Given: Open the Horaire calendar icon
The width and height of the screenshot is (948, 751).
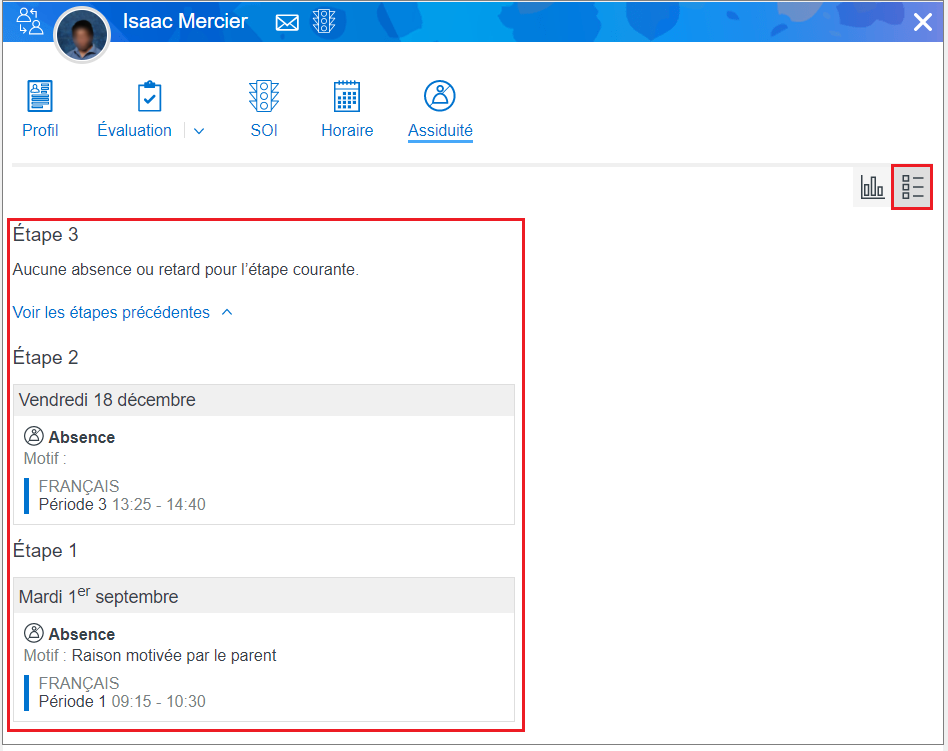Looking at the screenshot, I should tap(346, 97).
